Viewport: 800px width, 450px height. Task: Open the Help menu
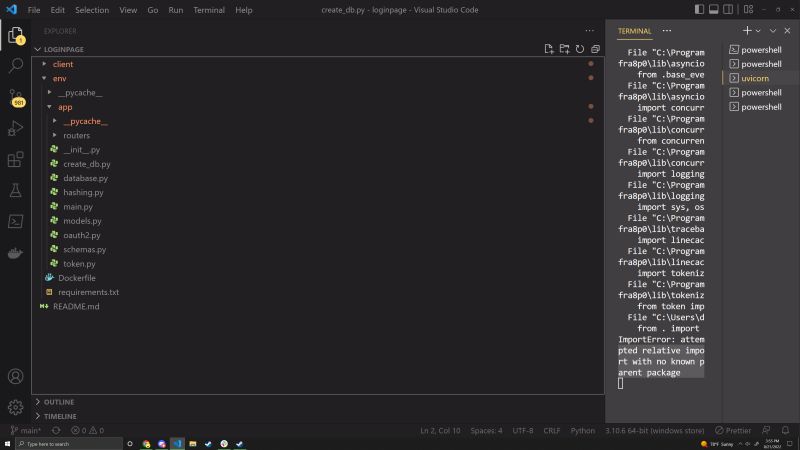tap(243, 10)
